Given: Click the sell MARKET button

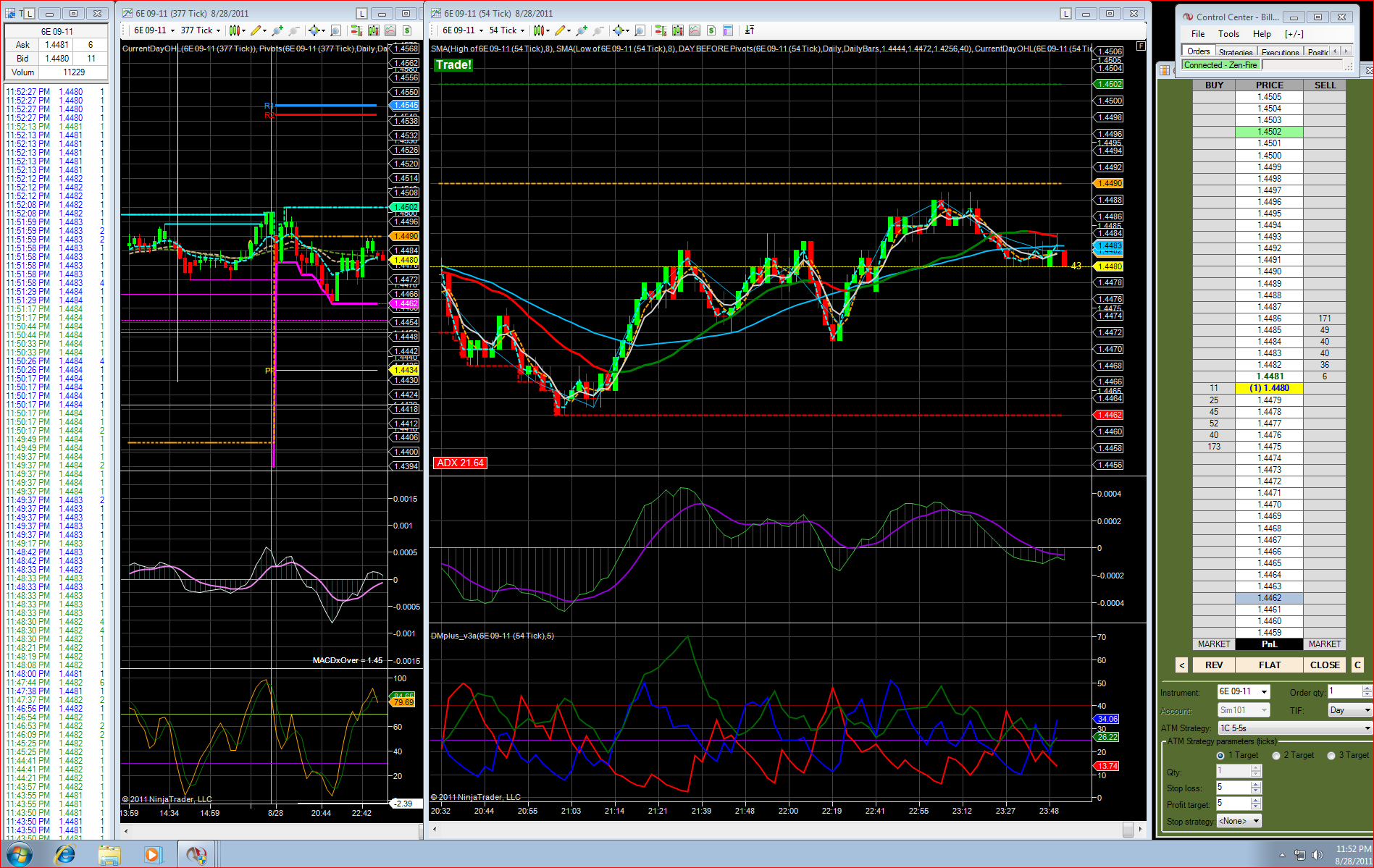Looking at the screenshot, I should point(1324,644).
